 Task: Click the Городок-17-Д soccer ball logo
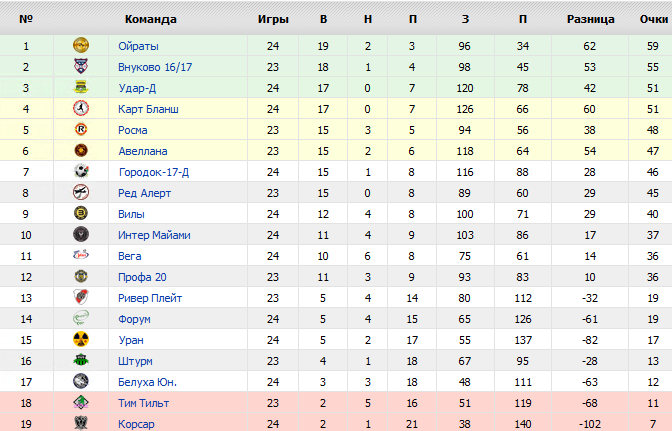coord(81,171)
